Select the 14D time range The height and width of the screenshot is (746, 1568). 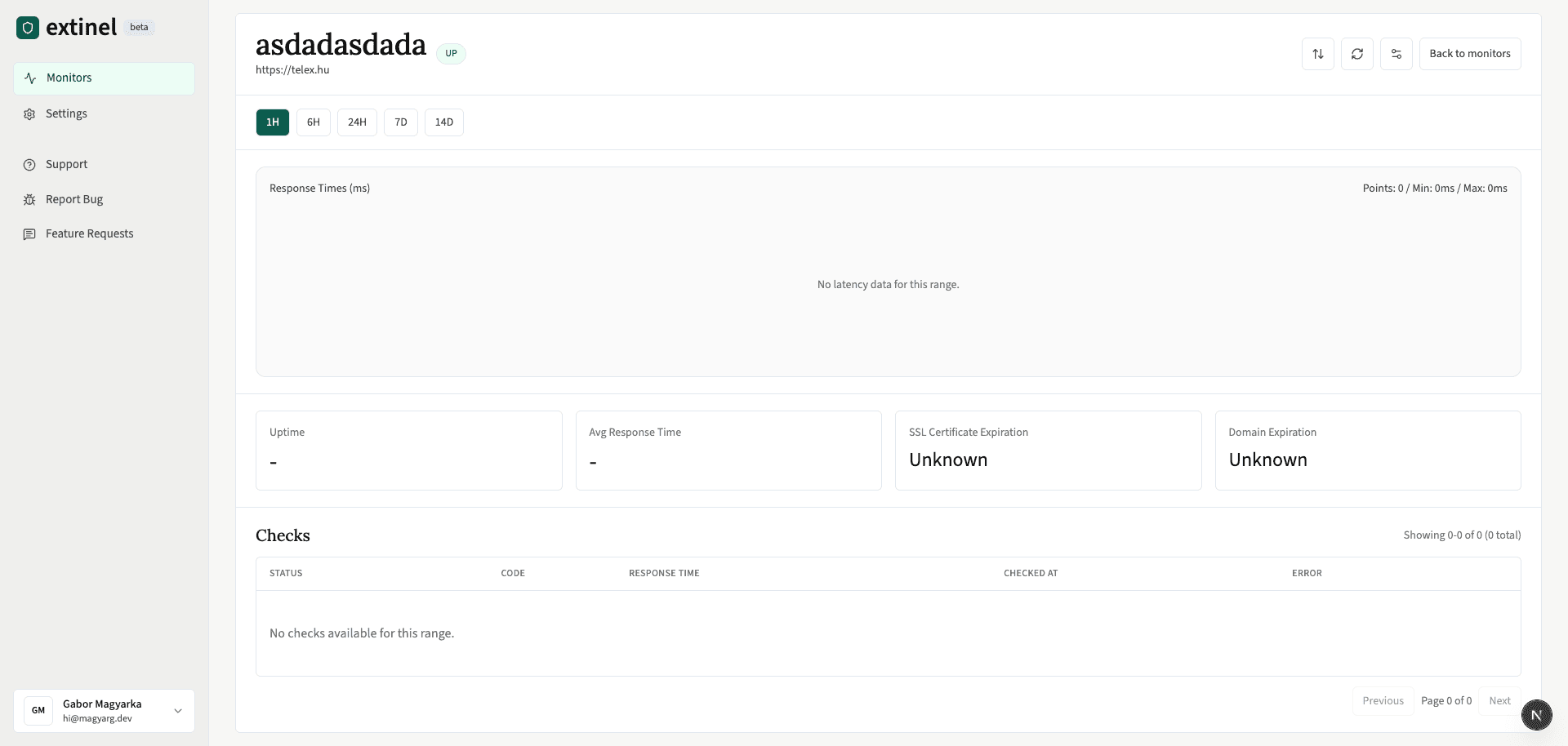pyautogui.click(x=443, y=122)
